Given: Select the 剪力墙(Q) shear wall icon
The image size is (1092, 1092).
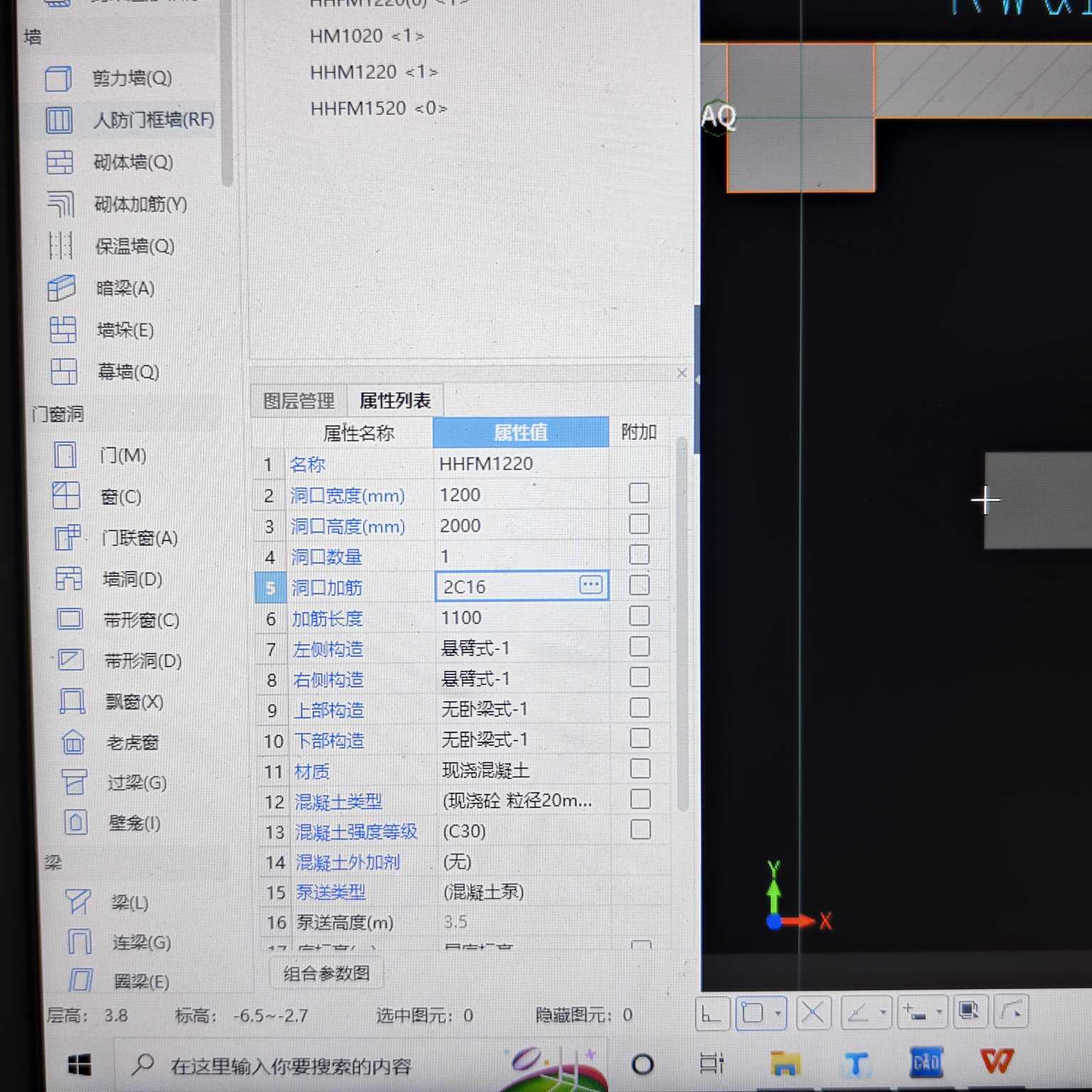Looking at the screenshot, I should tap(58, 78).
